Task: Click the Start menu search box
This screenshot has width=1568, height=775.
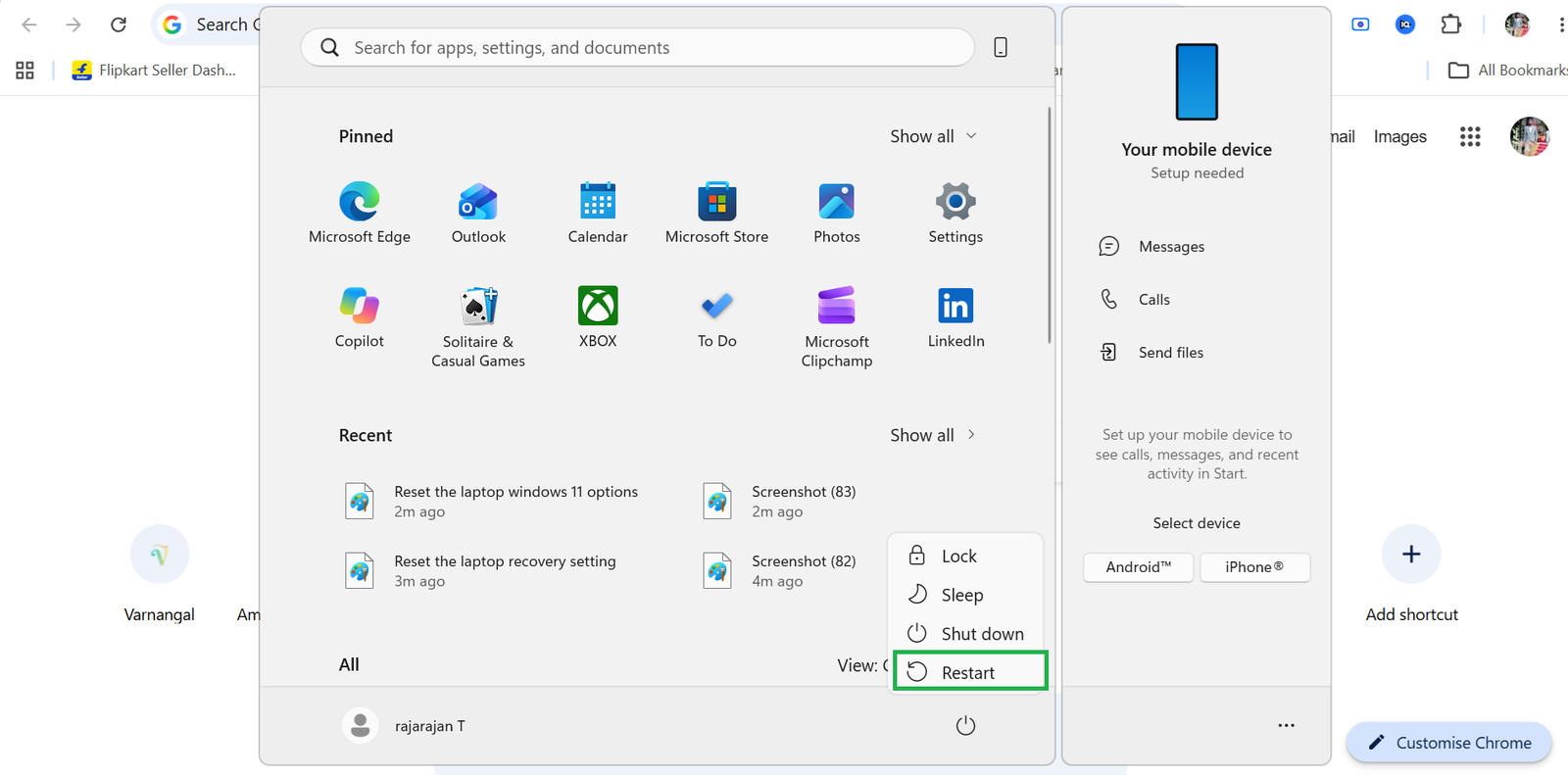Action: (637, 47)
